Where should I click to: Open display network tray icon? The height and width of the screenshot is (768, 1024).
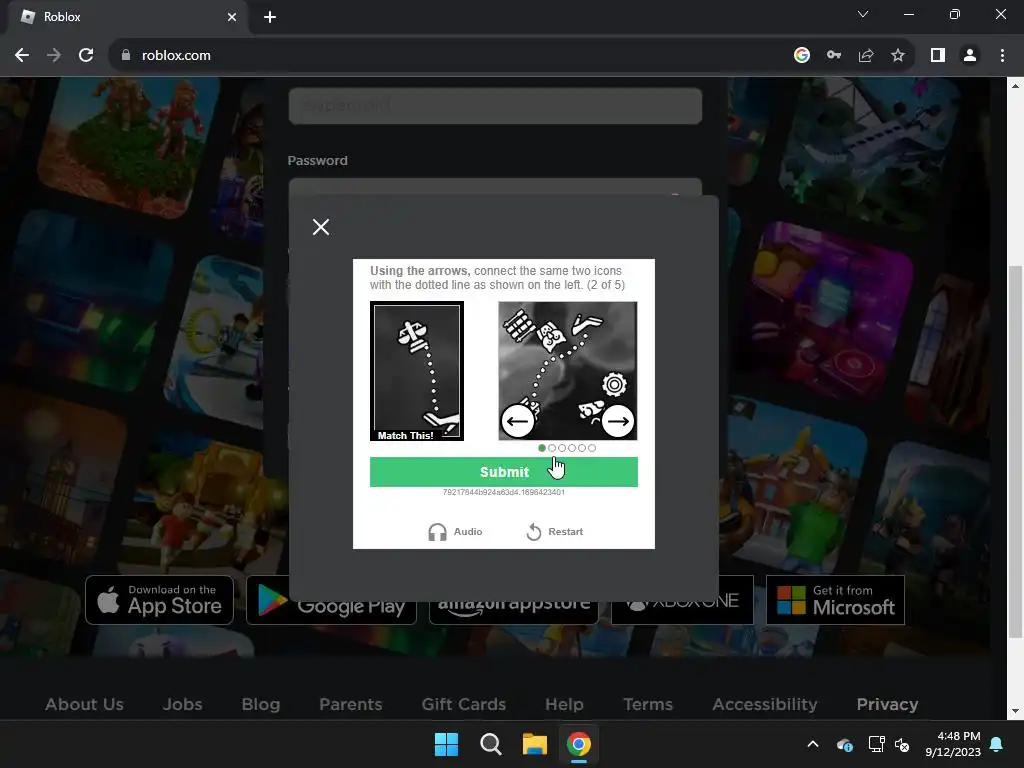(x=876, y=744)
